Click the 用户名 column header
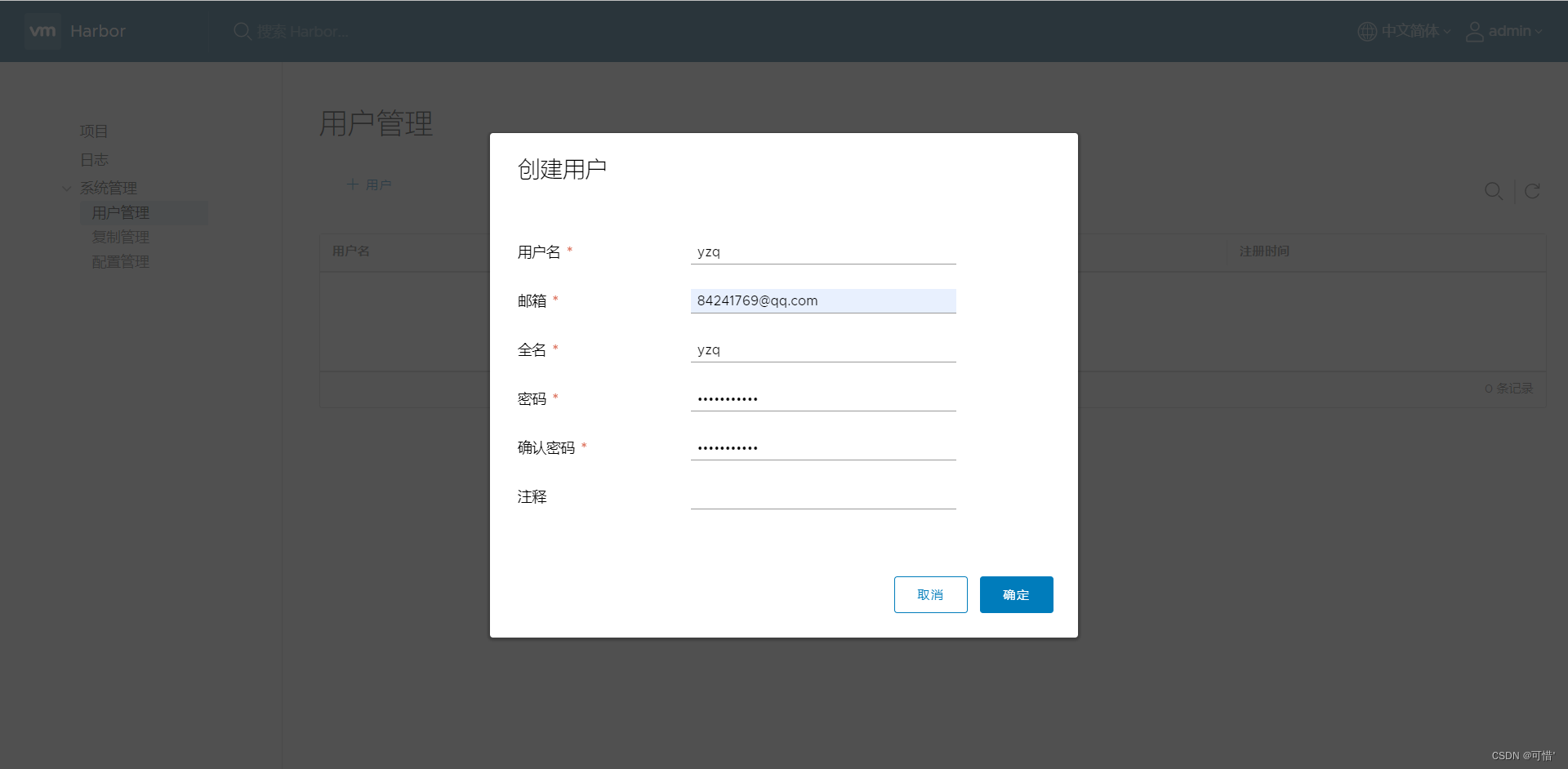This screenshot has width=1568, height=769. pyautogui.click(x=351, y=251)
